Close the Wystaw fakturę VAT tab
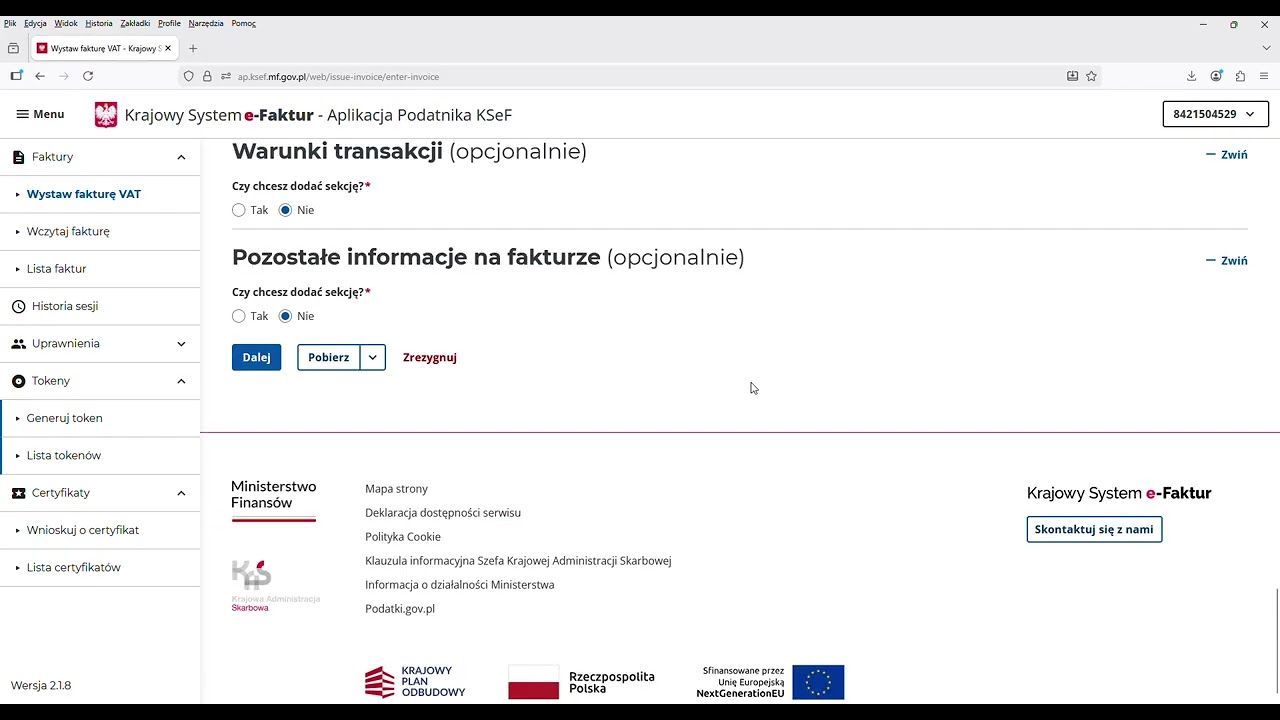 click(168, 48)
